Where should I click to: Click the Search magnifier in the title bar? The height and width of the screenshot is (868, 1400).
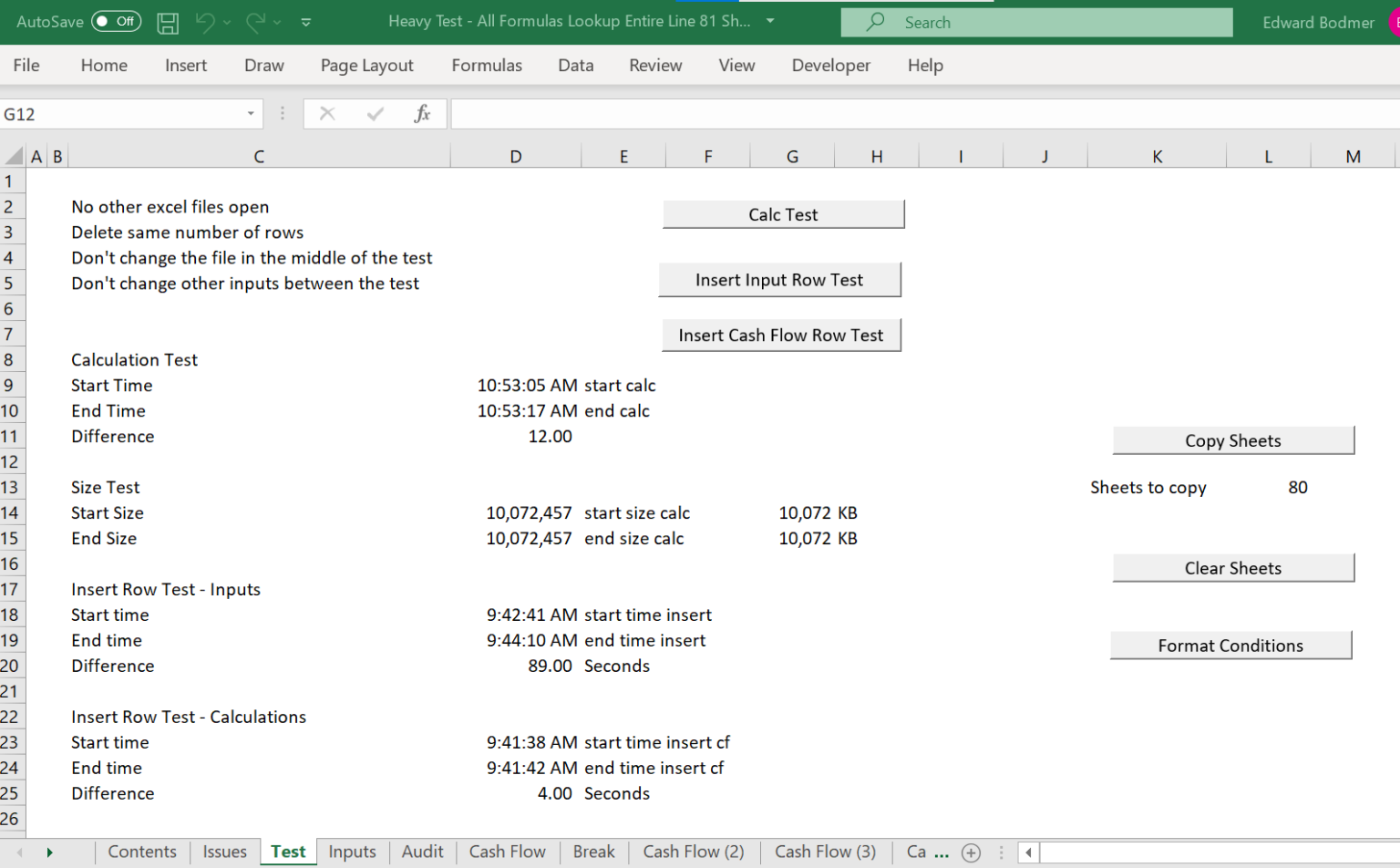(874, 22)
